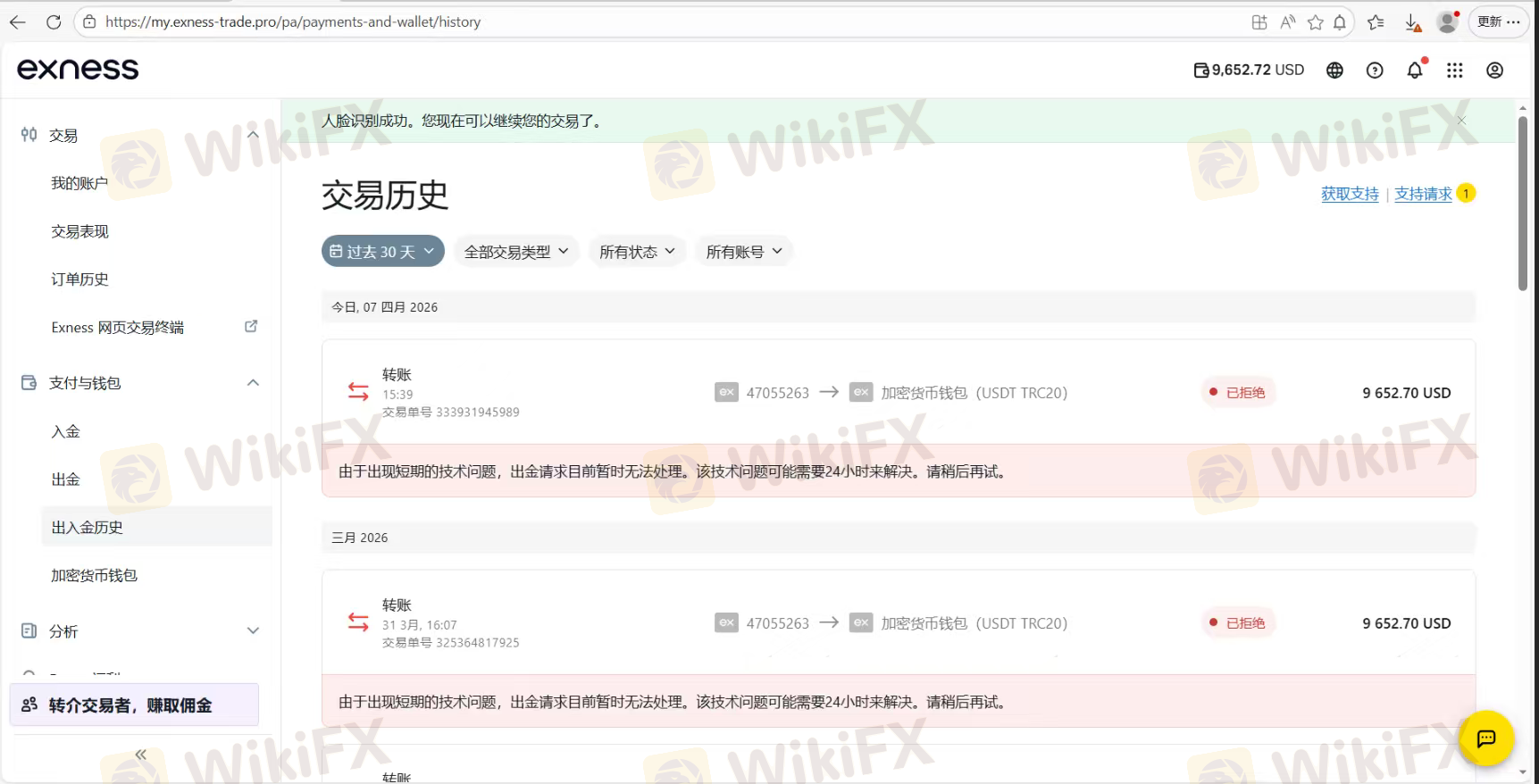1539x784 pixels.
Task: Dismiss the 人脸识别成功 notification banner
Action: click(1461, 121)
